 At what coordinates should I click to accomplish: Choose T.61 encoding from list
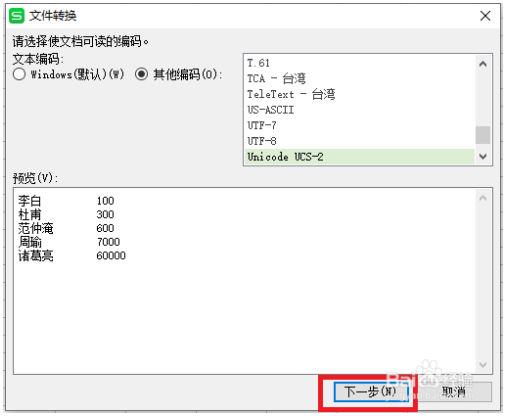point(359,63)
